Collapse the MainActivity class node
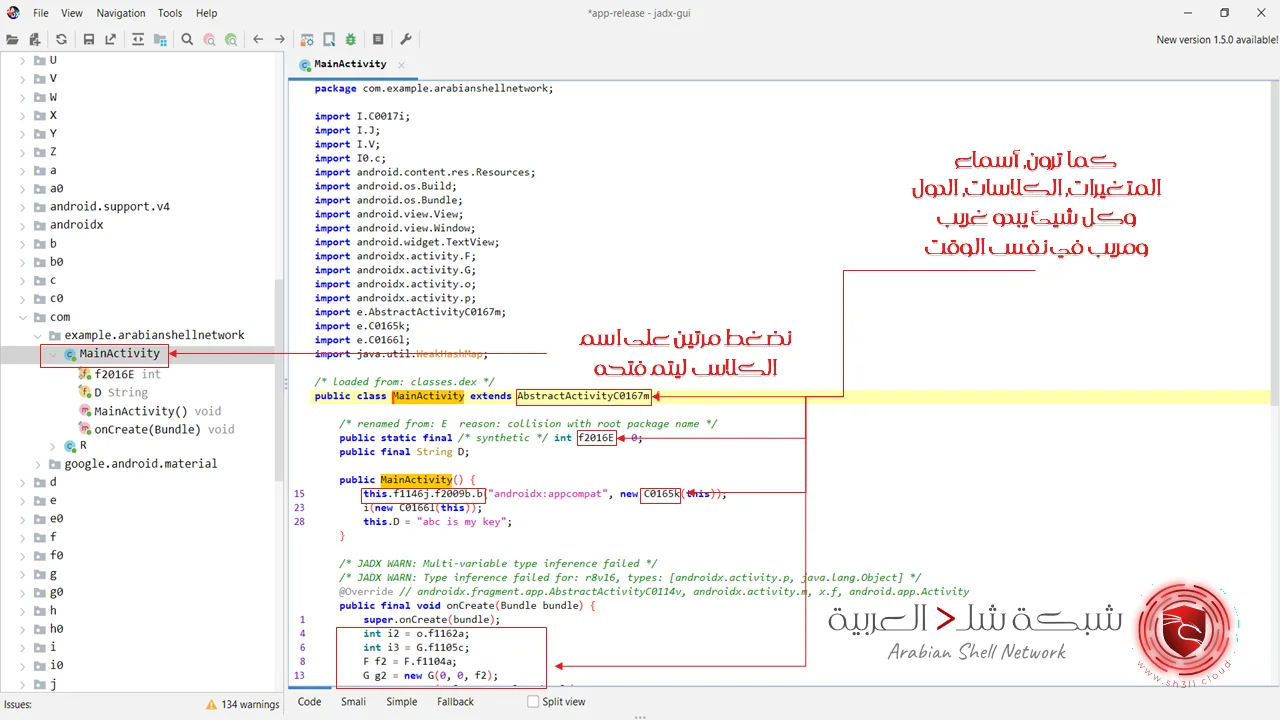This screenshot has height=720, width=1280. coord(52,354)
